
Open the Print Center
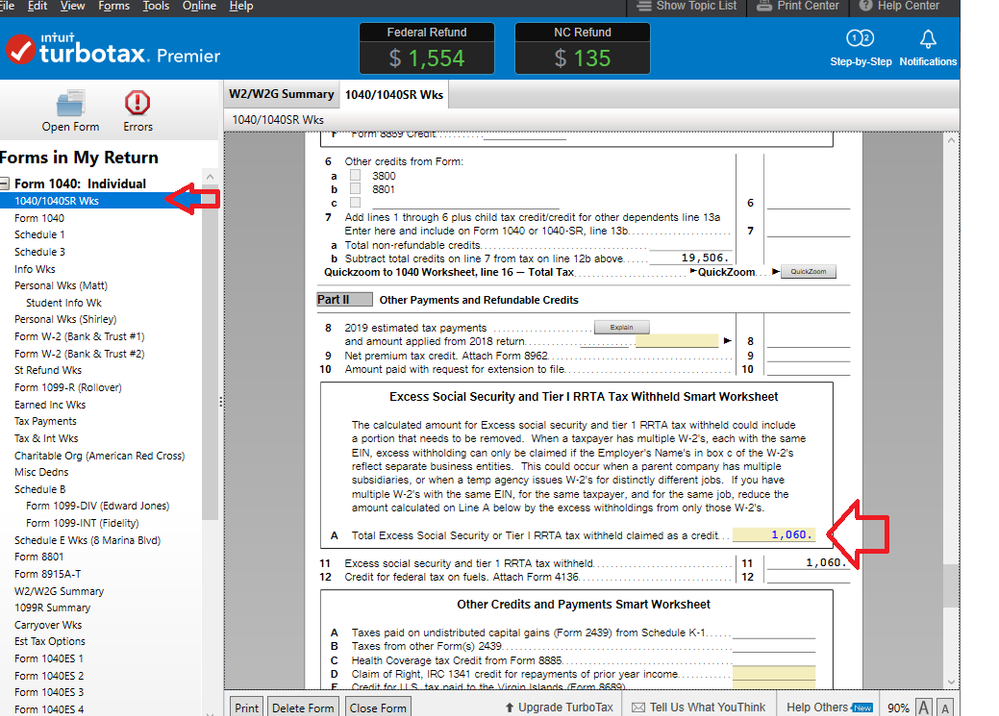799,6
